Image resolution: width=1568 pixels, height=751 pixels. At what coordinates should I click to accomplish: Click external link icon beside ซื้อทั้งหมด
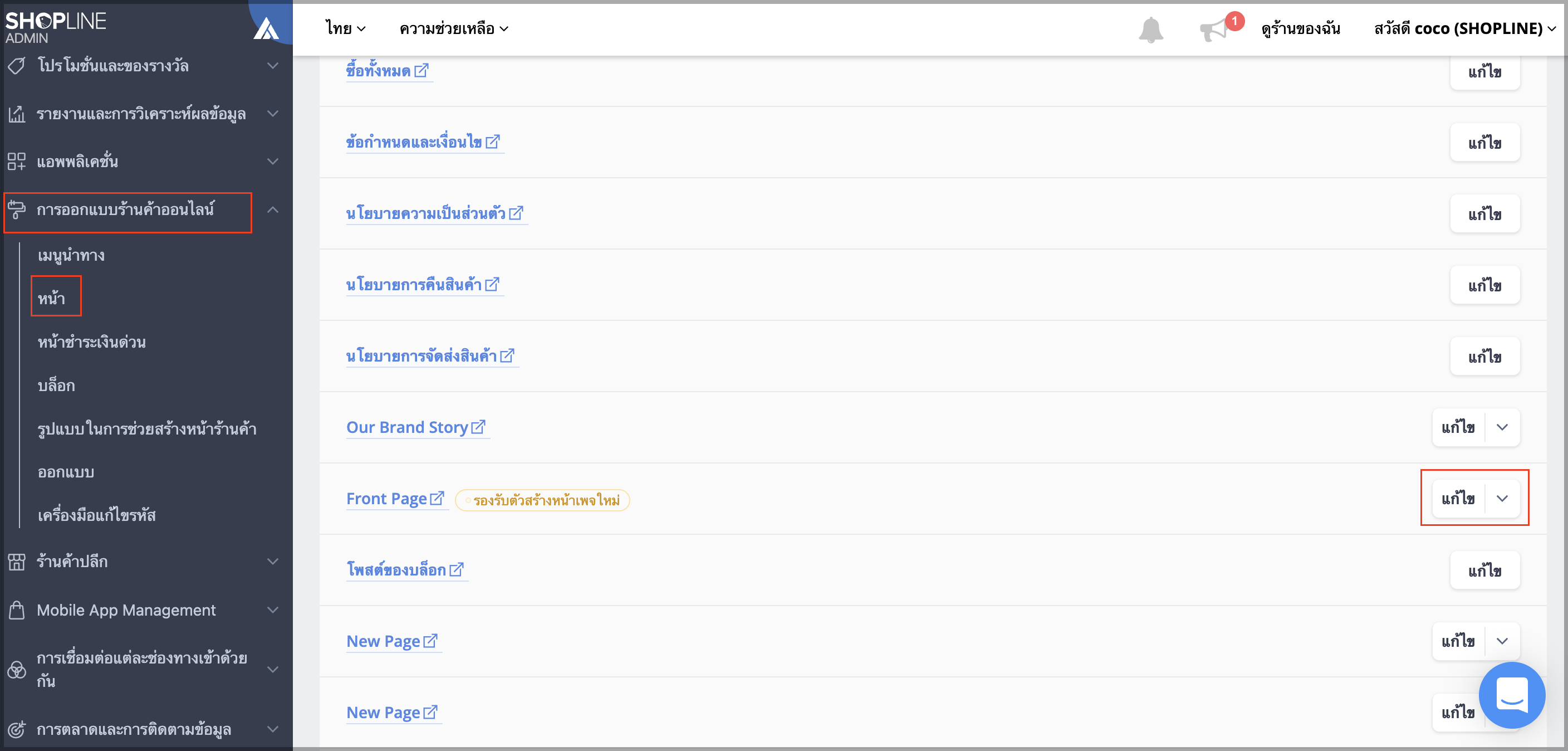421,70
